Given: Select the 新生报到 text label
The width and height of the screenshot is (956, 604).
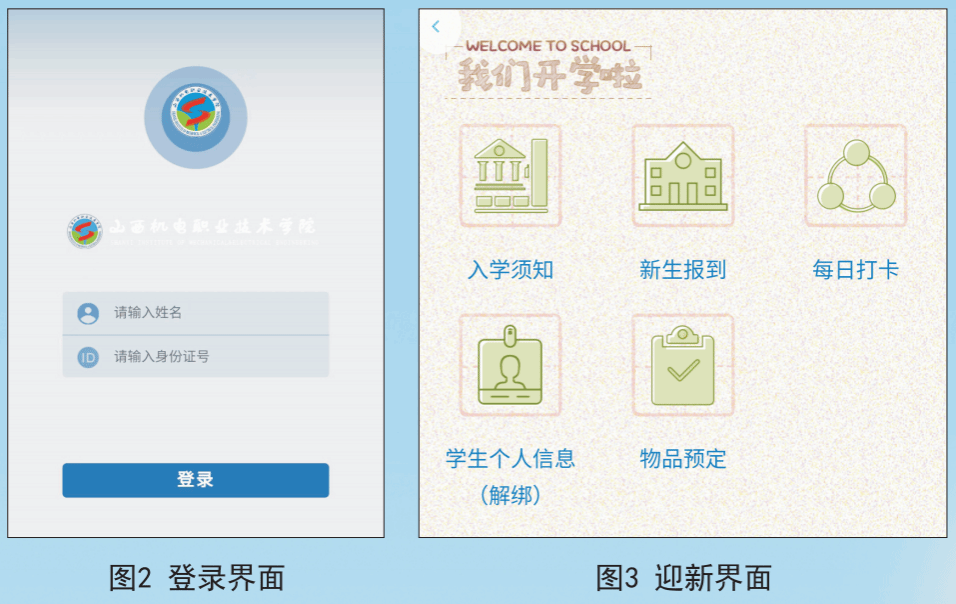Looking at the screenshot, I should 683,269.
